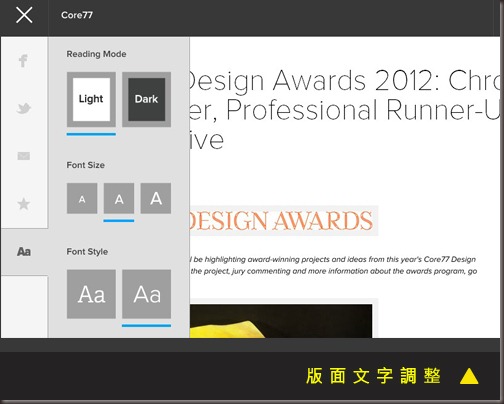Pick the serif-looking first Aa font style

[91, 294]
